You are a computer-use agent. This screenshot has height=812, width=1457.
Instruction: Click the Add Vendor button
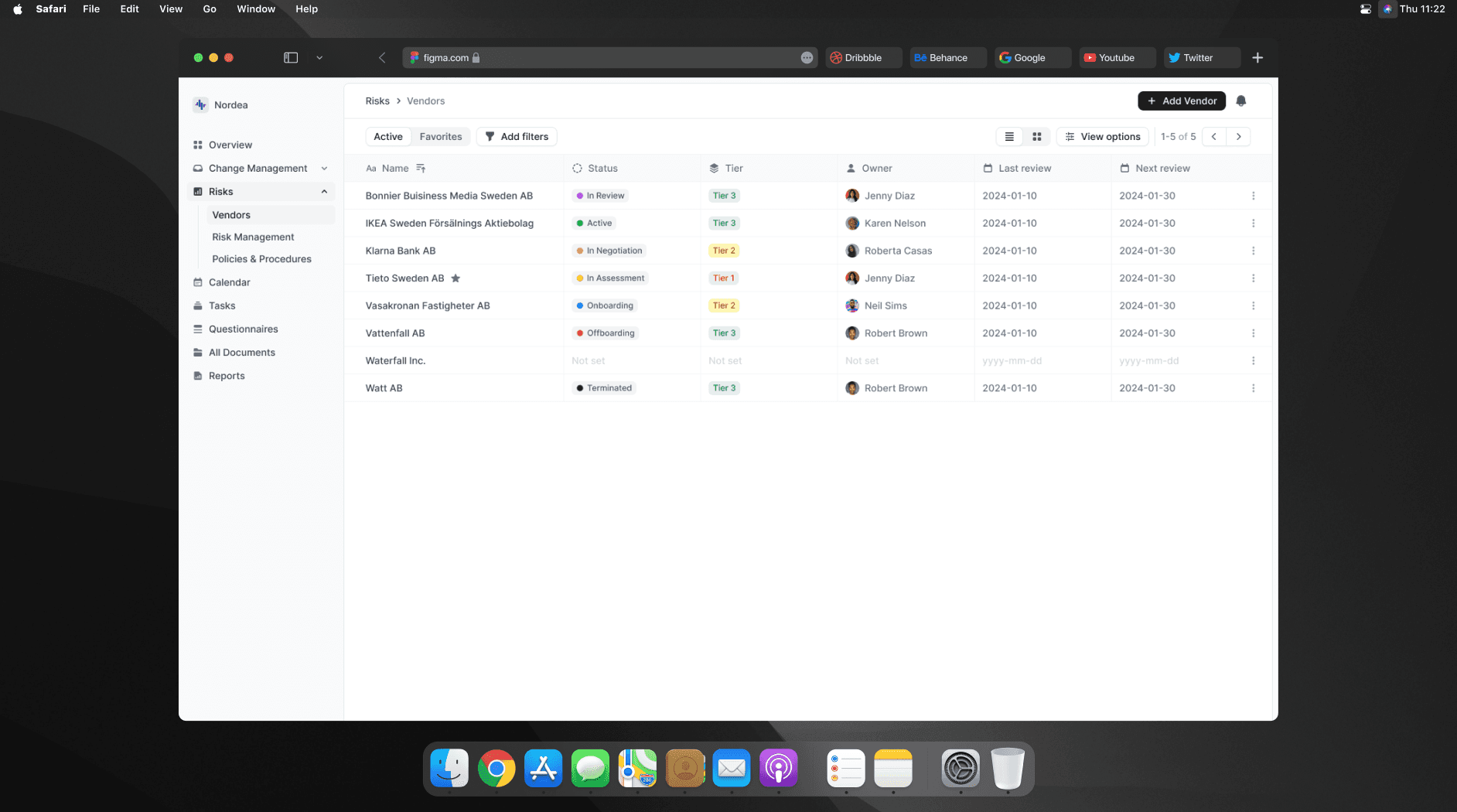[x=1182, y=101]
